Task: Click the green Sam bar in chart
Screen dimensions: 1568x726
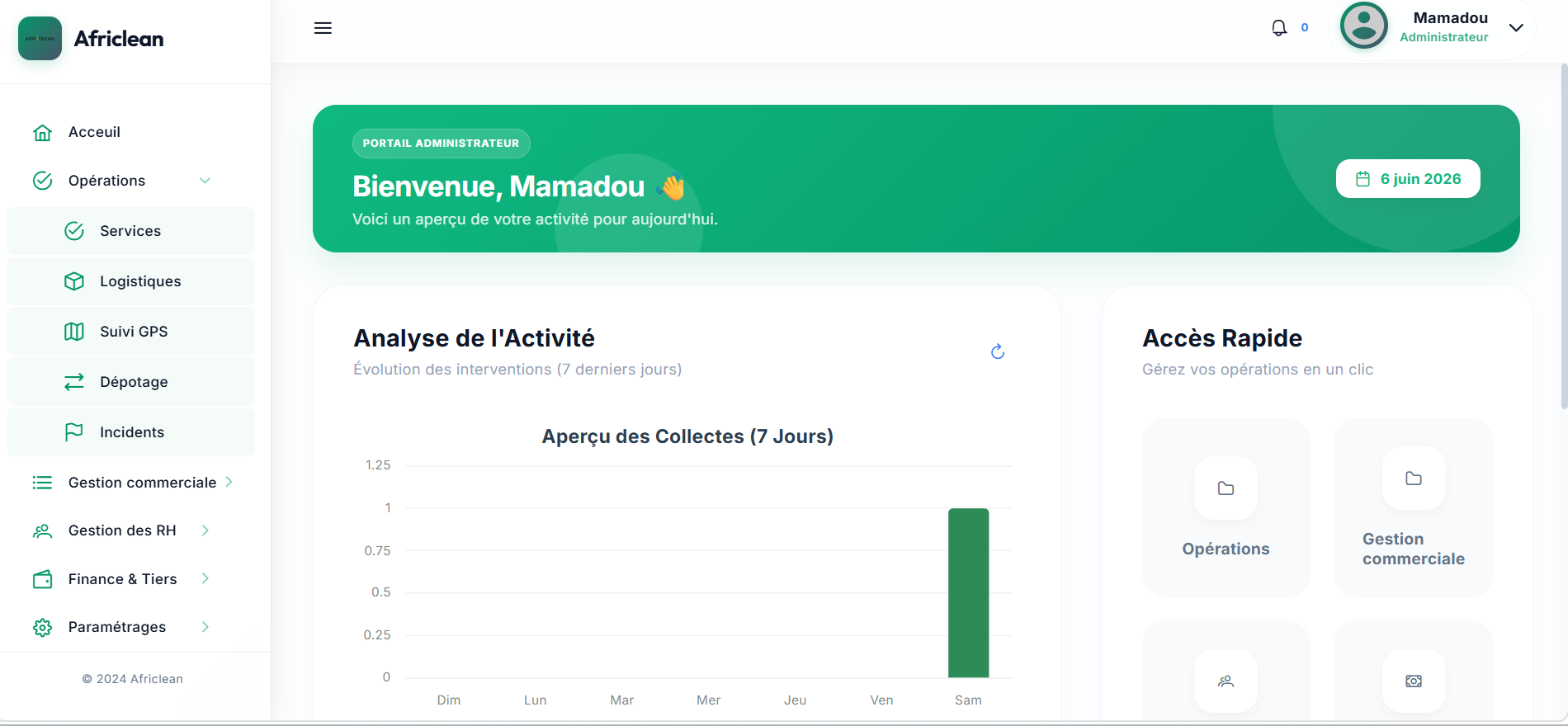Action: pos(968,593)
